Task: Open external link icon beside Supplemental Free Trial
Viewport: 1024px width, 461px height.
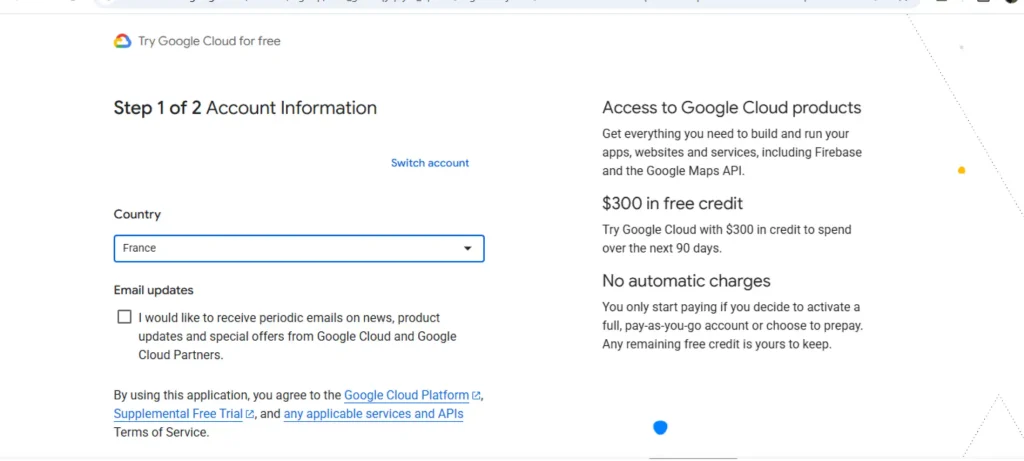Action: (x=250, y=414)
